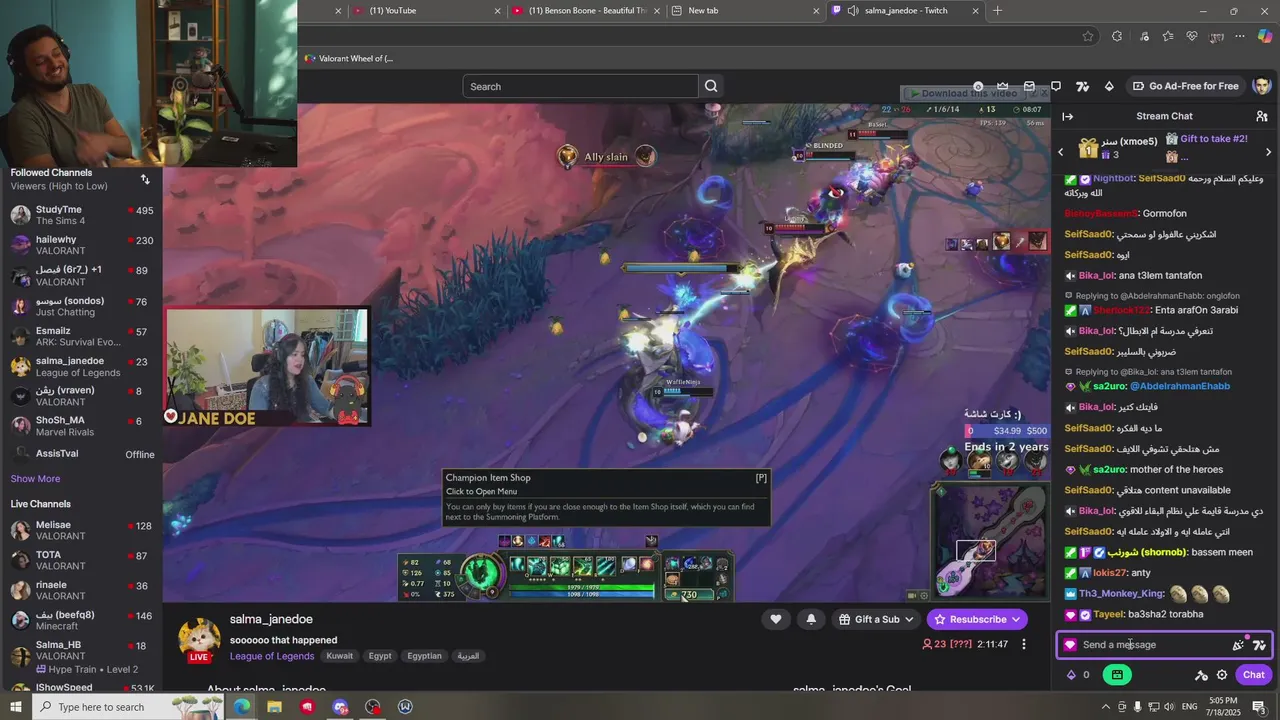Open browser three-dot menu
This screenshot has width=1280, height=720.
coord(1240,36)
